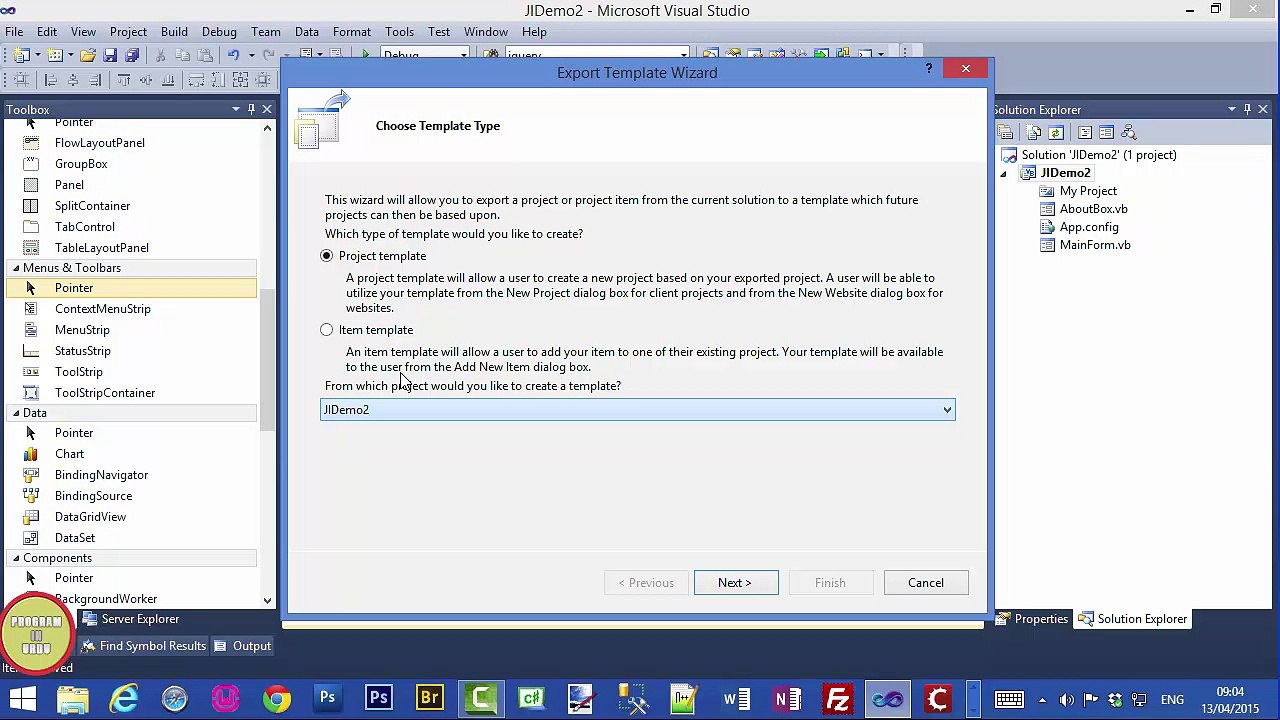
Task: Open the Window menu
Action: coord(486,32)
